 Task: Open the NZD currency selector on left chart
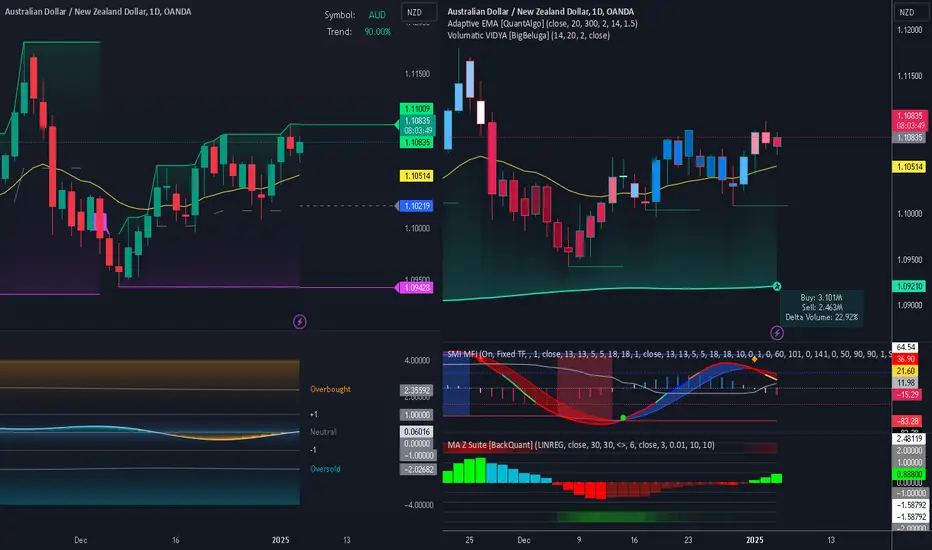pyautogui.click(x=418, y=12)
